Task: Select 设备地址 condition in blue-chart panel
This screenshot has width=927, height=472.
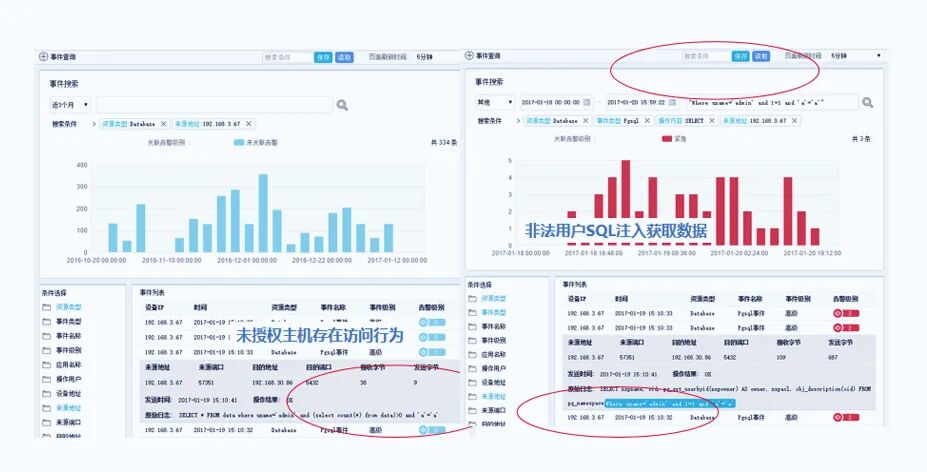Action: [69, 393]
